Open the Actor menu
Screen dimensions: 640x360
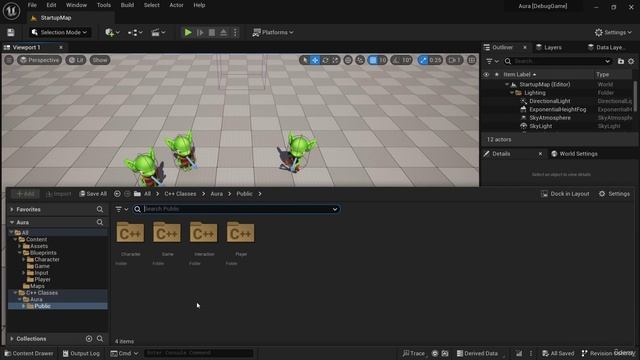tap(176, 5)
